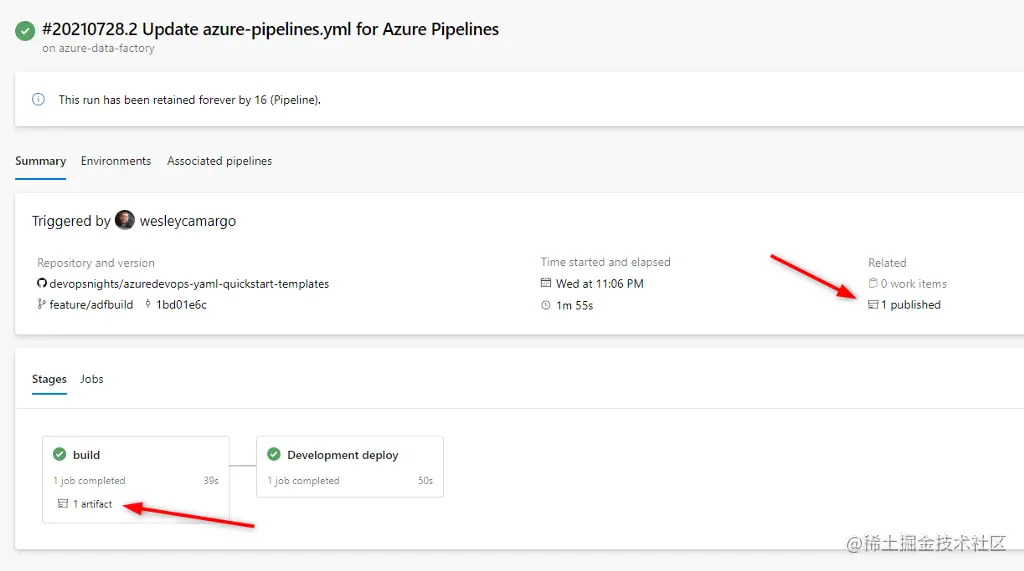Click the GitHub repository icon
1024x571 pixels.
coord(42,284)
